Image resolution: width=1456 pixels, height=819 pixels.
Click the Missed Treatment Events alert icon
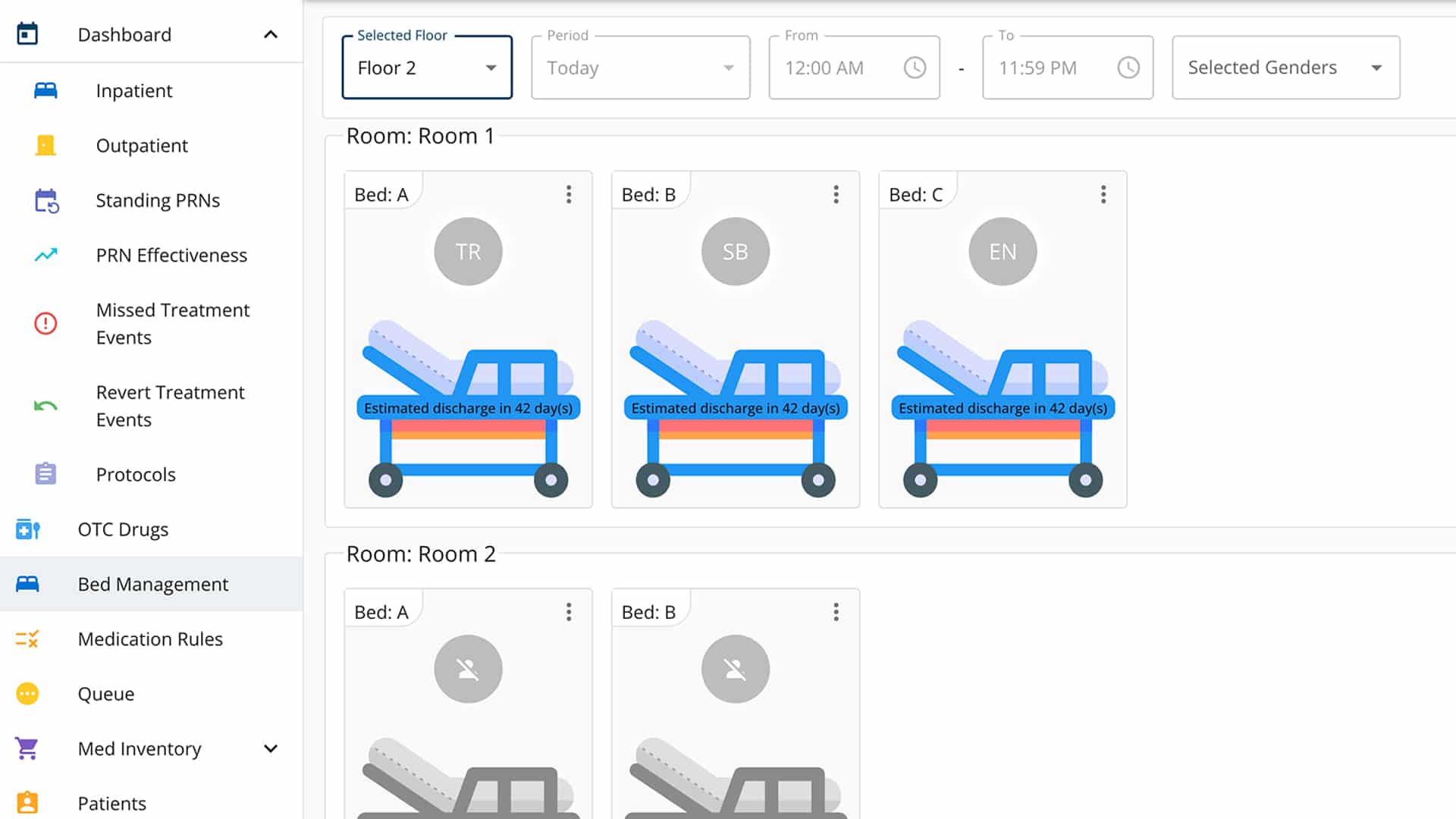(x=45, y=324)
